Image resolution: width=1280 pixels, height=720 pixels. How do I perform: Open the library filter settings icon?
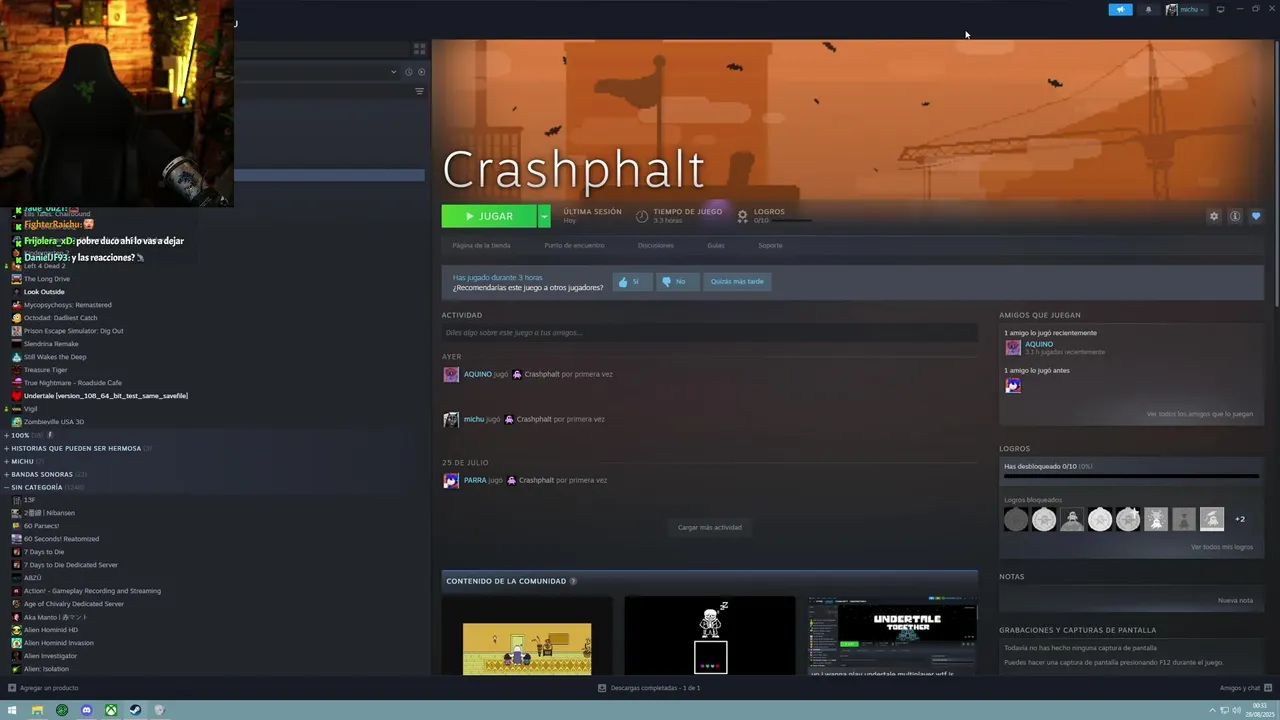419,91
